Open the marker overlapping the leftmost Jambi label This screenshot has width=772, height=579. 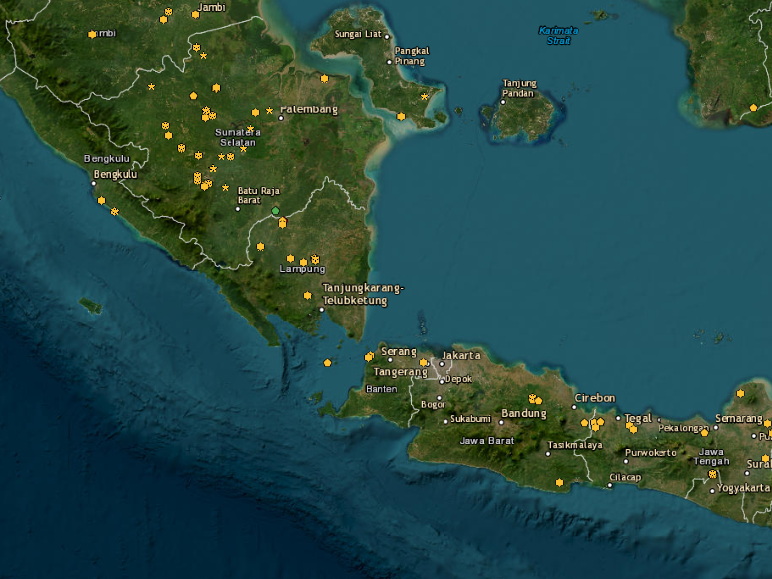click(x=92, y=34)
